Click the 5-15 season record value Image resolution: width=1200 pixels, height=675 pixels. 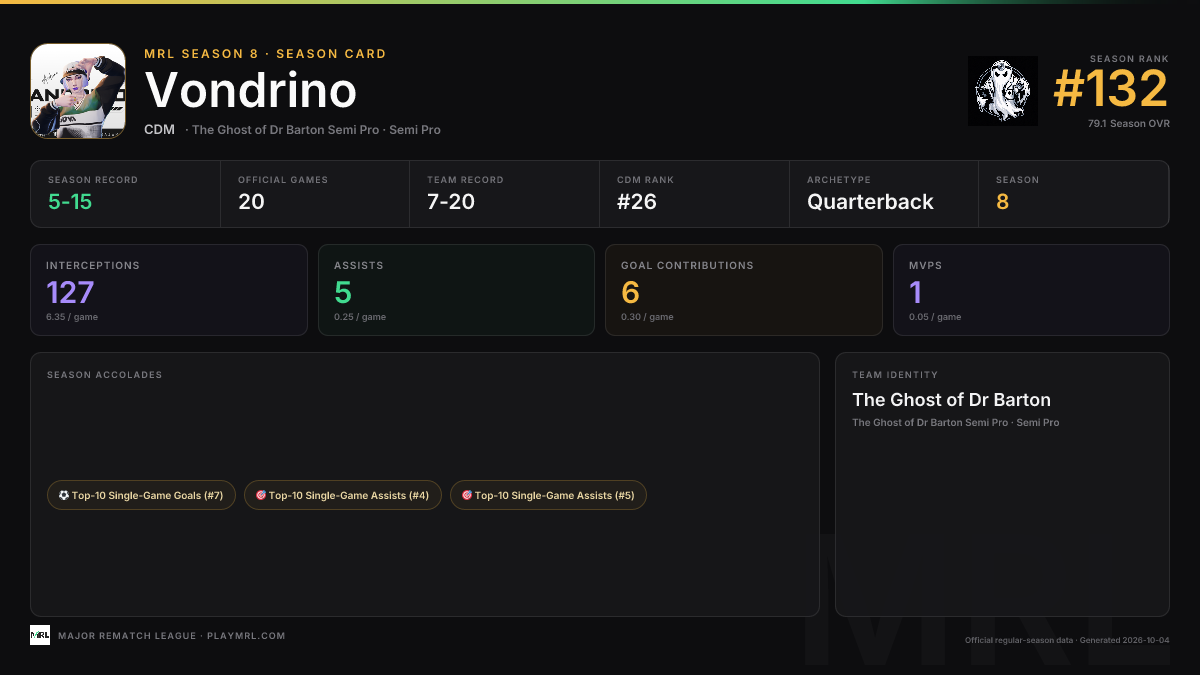[70, 202]
